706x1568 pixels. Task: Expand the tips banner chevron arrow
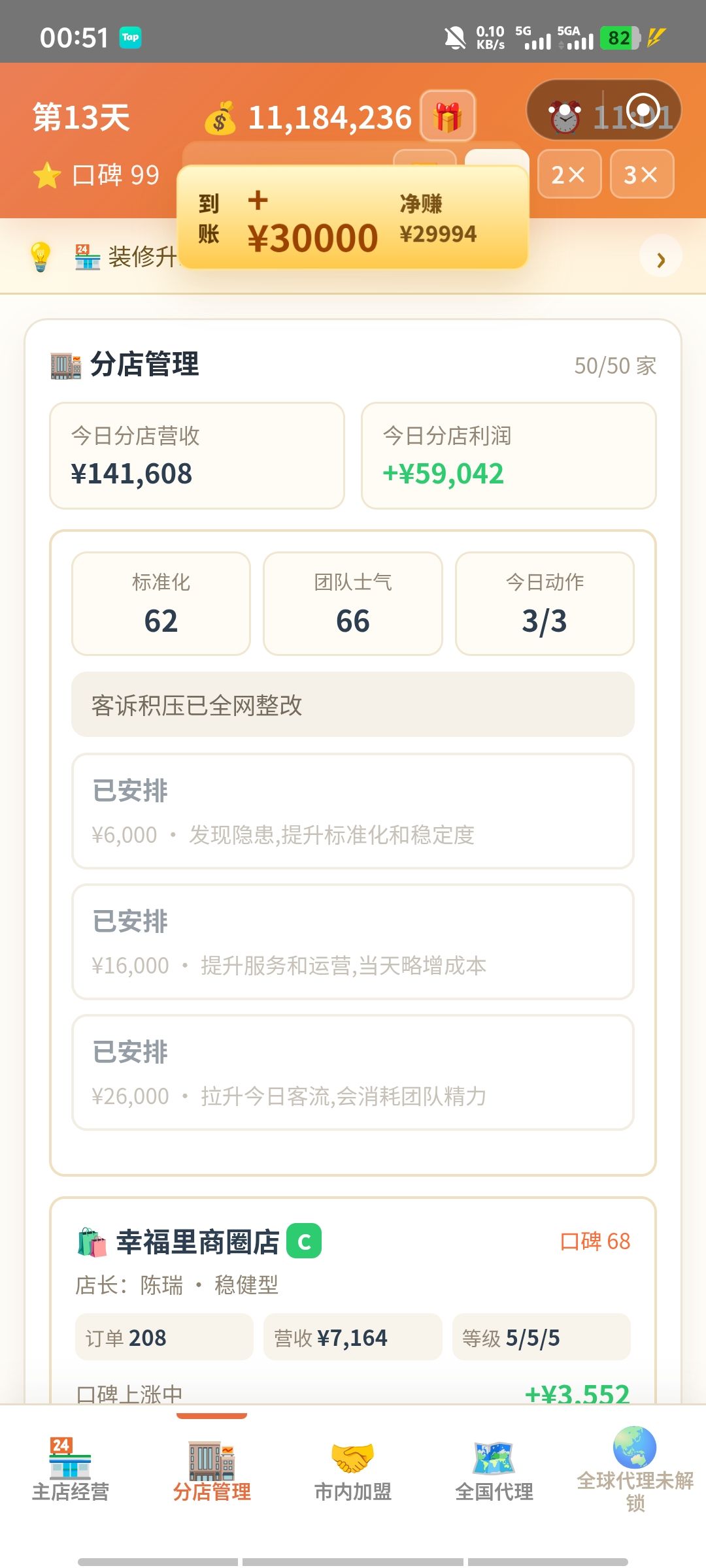(x=660, y=259)
